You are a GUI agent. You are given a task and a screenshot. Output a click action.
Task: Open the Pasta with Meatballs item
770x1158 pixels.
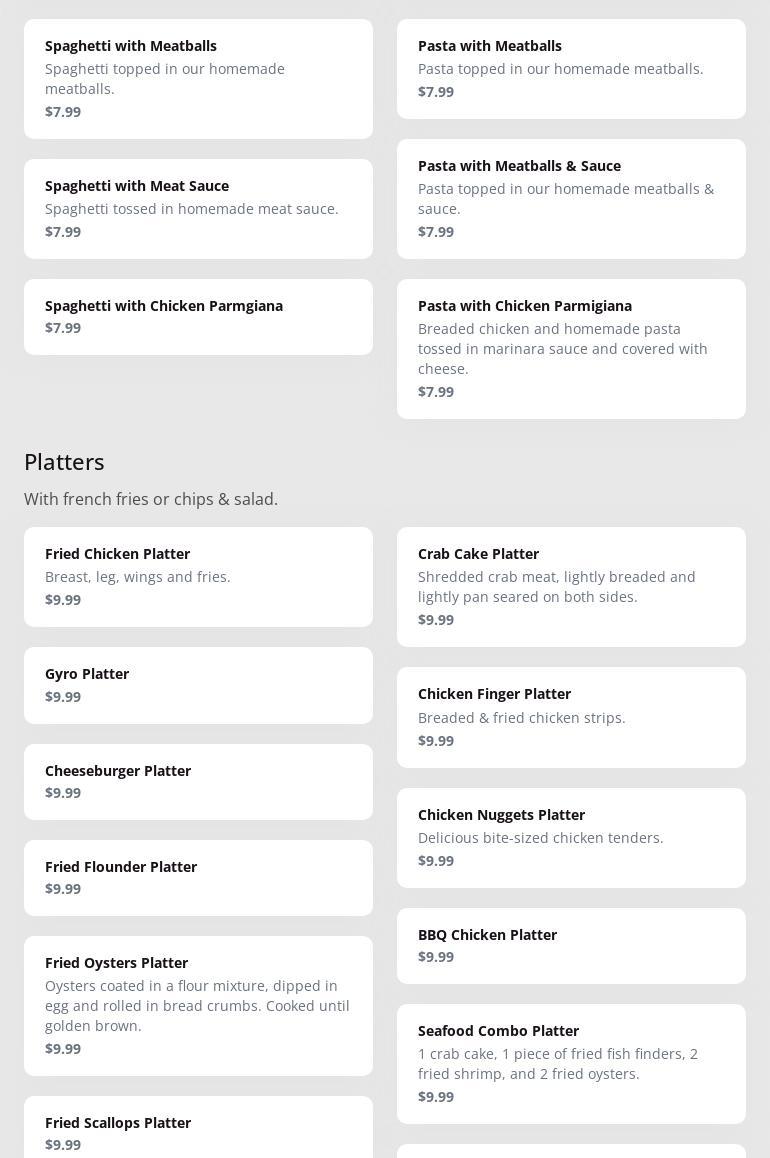point(571,68)
